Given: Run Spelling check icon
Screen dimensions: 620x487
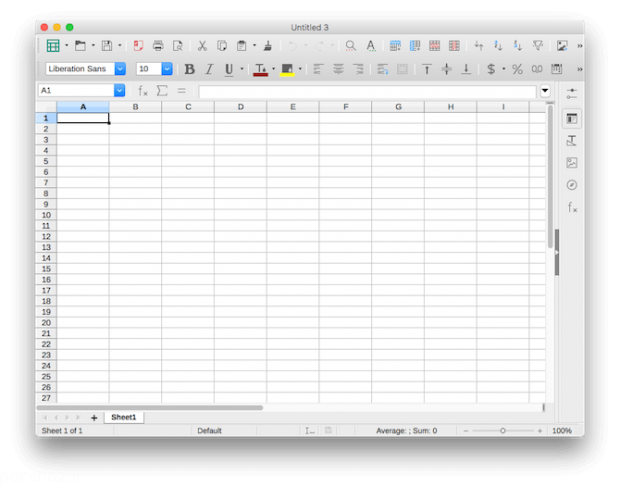Looking at the screenshot, I should coord(370,46).
